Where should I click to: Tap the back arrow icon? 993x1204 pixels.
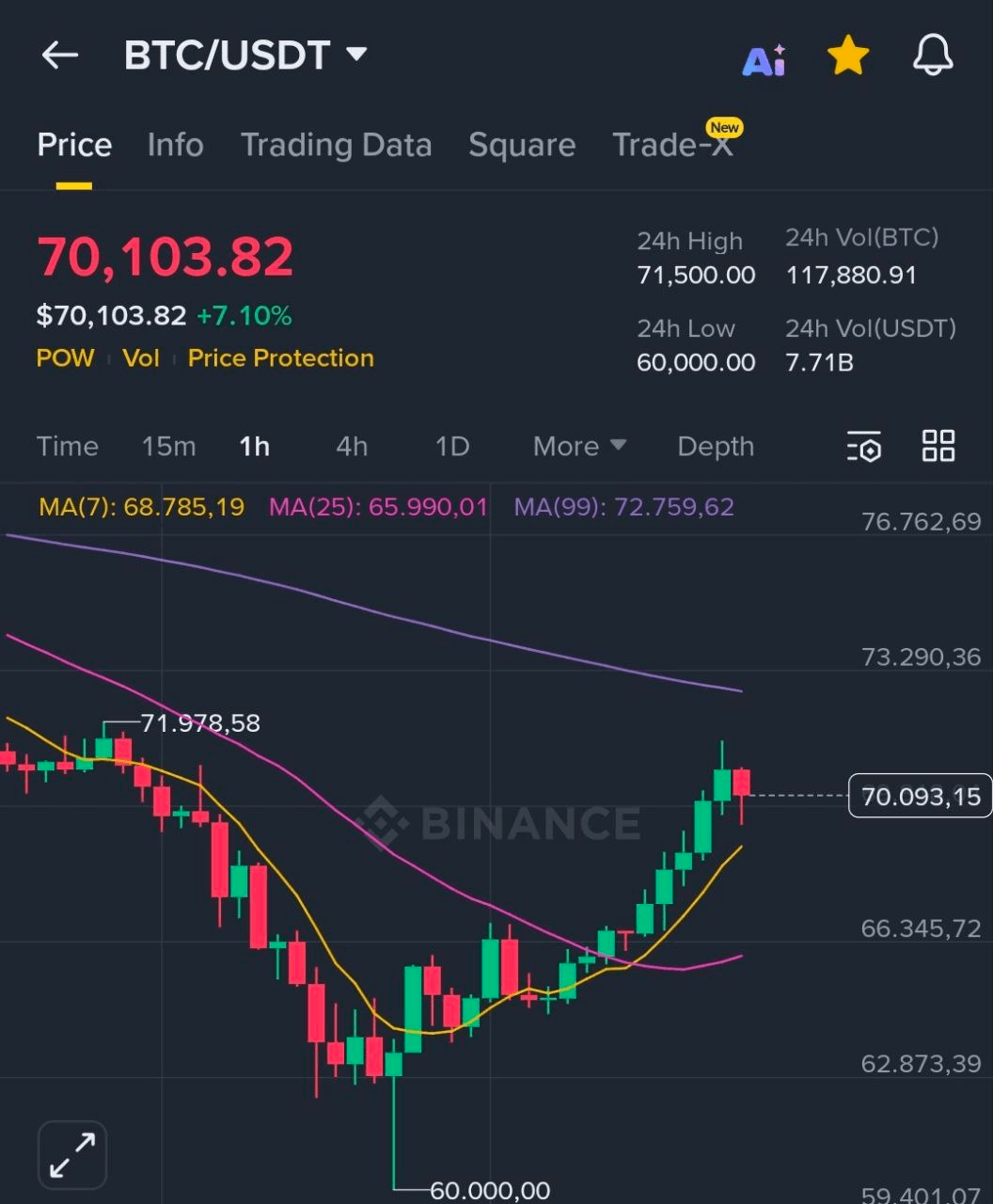[59, 55]
